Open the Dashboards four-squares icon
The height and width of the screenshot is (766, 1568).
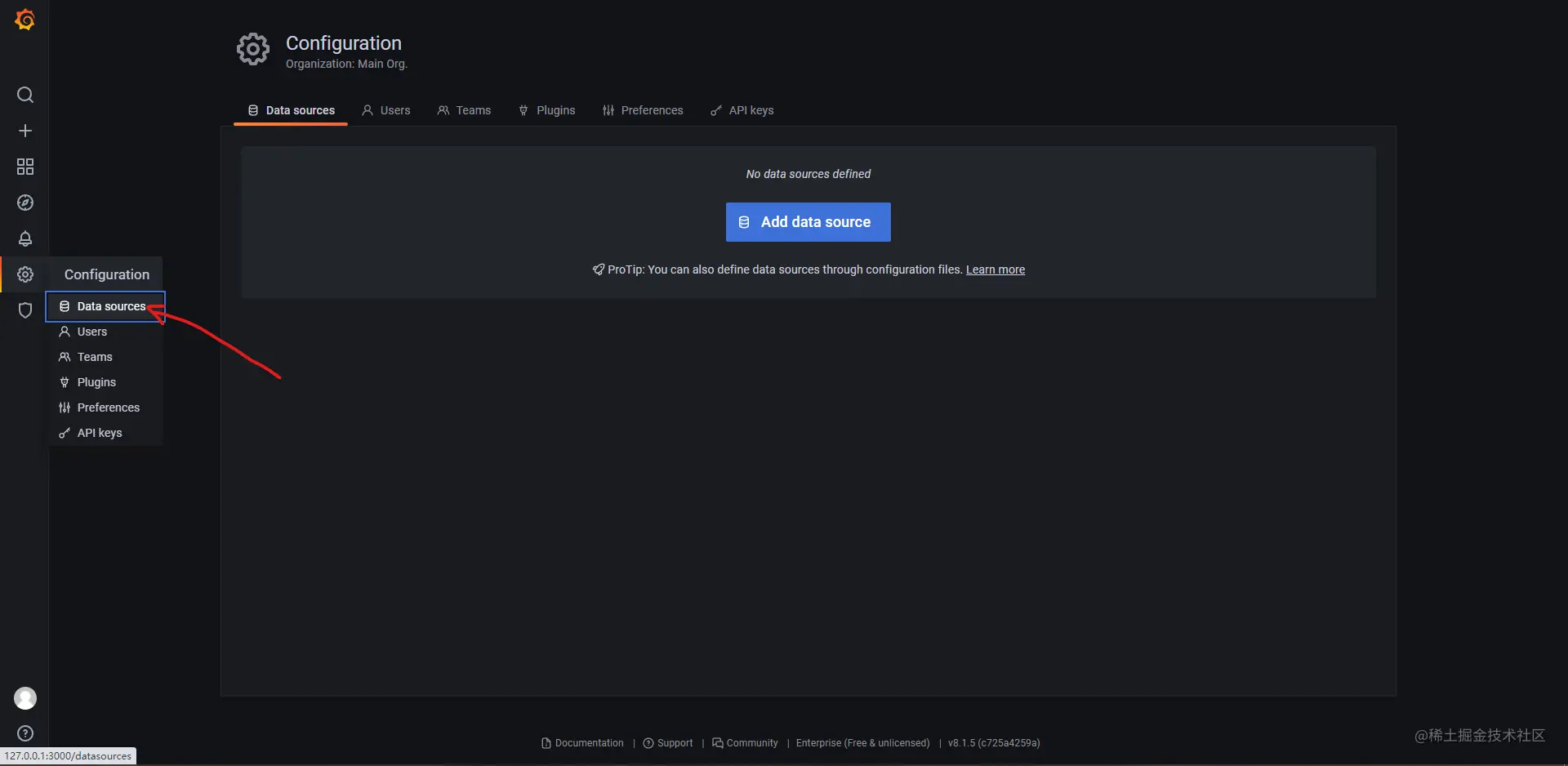(25, 167)
